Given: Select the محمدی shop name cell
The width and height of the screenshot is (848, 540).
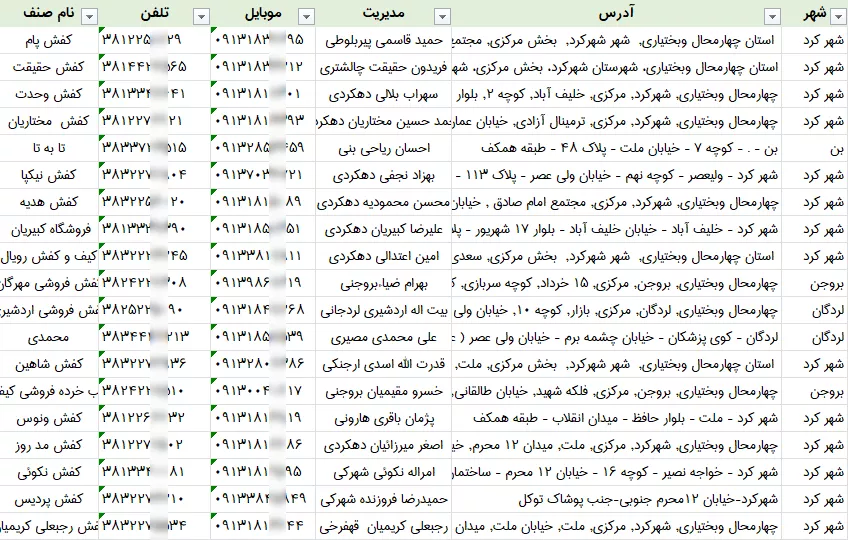Looking at the screenshot, I should [49, 338].
